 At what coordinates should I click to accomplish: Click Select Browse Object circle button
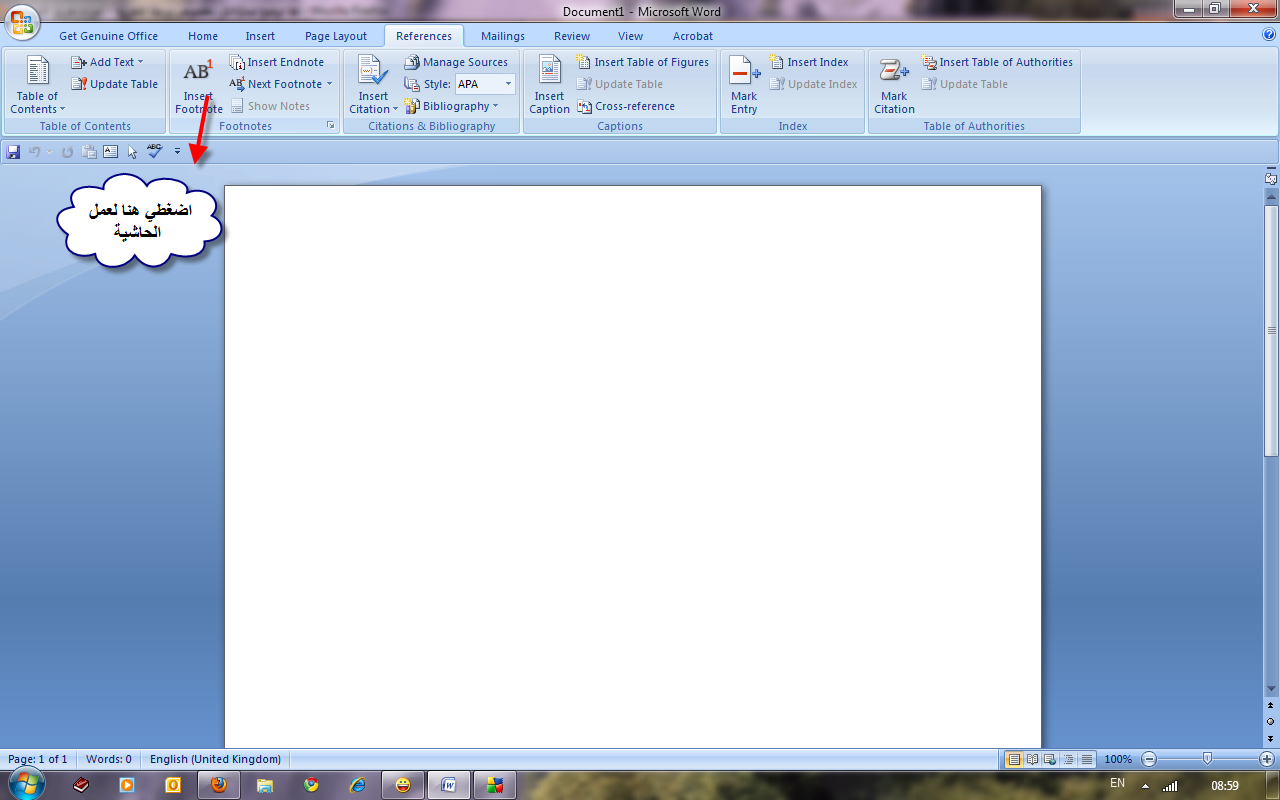[x=1271, y=721]
